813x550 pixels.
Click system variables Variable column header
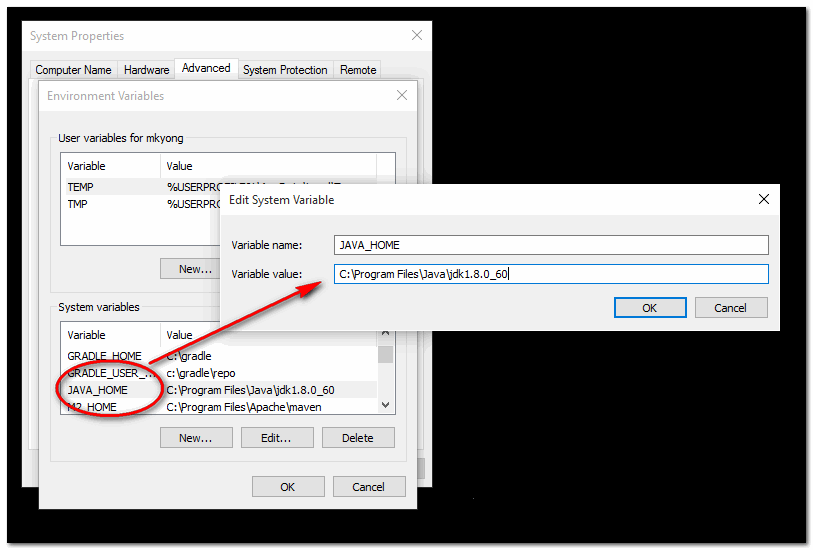pos(110,335)
